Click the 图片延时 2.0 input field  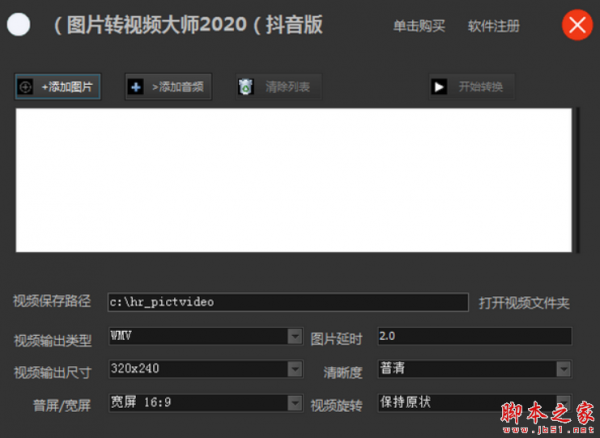point(474,336)
